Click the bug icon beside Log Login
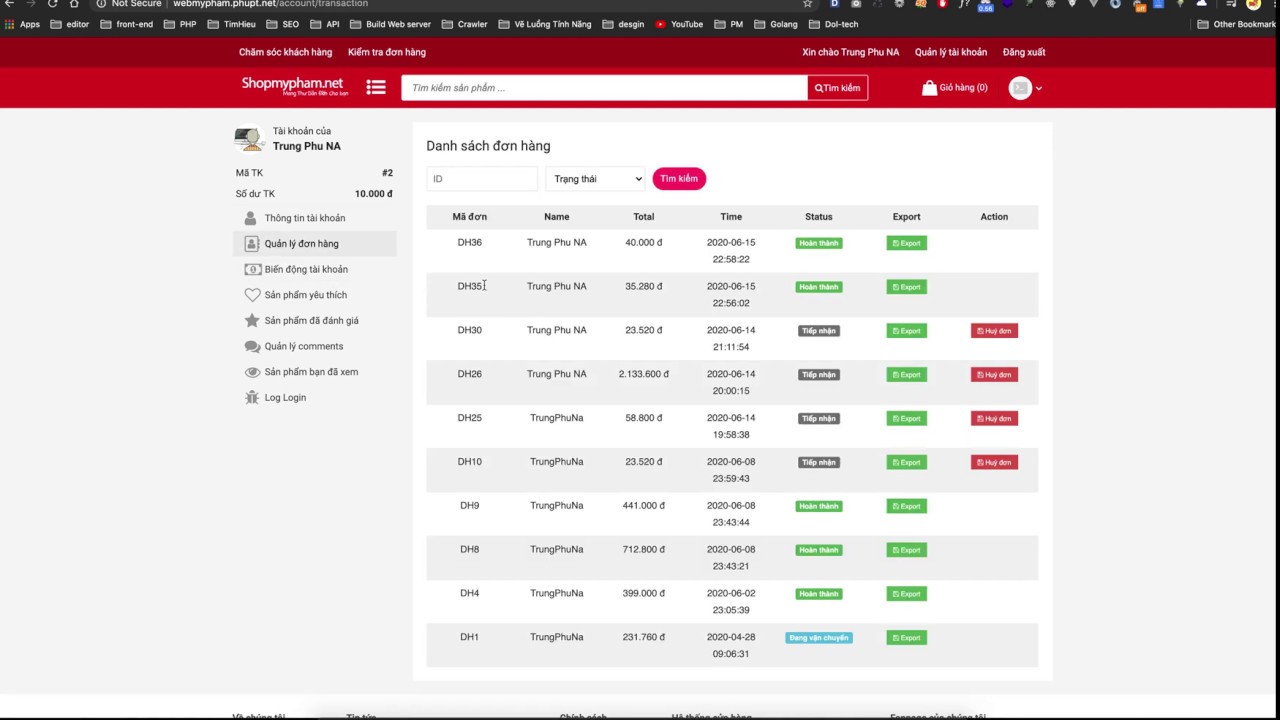 pos(252,397)
